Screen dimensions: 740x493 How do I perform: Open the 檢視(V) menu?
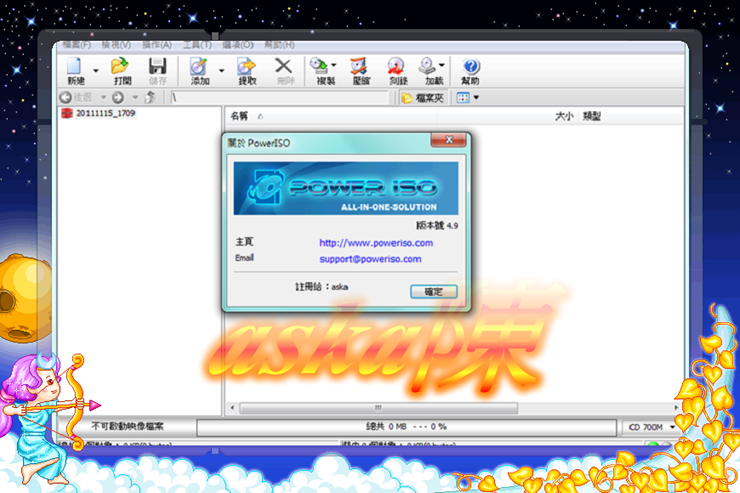116,45
